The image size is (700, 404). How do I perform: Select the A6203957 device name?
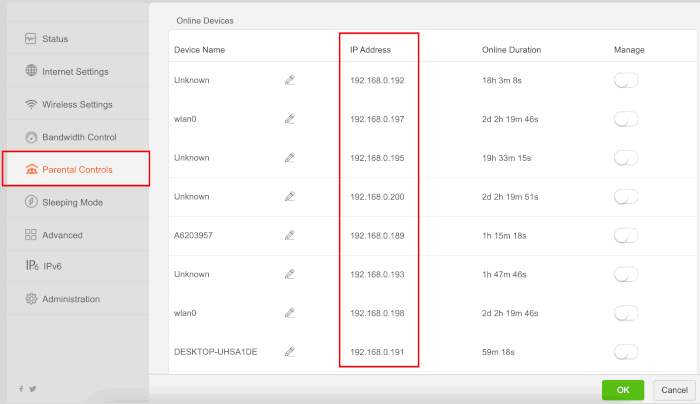193,235
